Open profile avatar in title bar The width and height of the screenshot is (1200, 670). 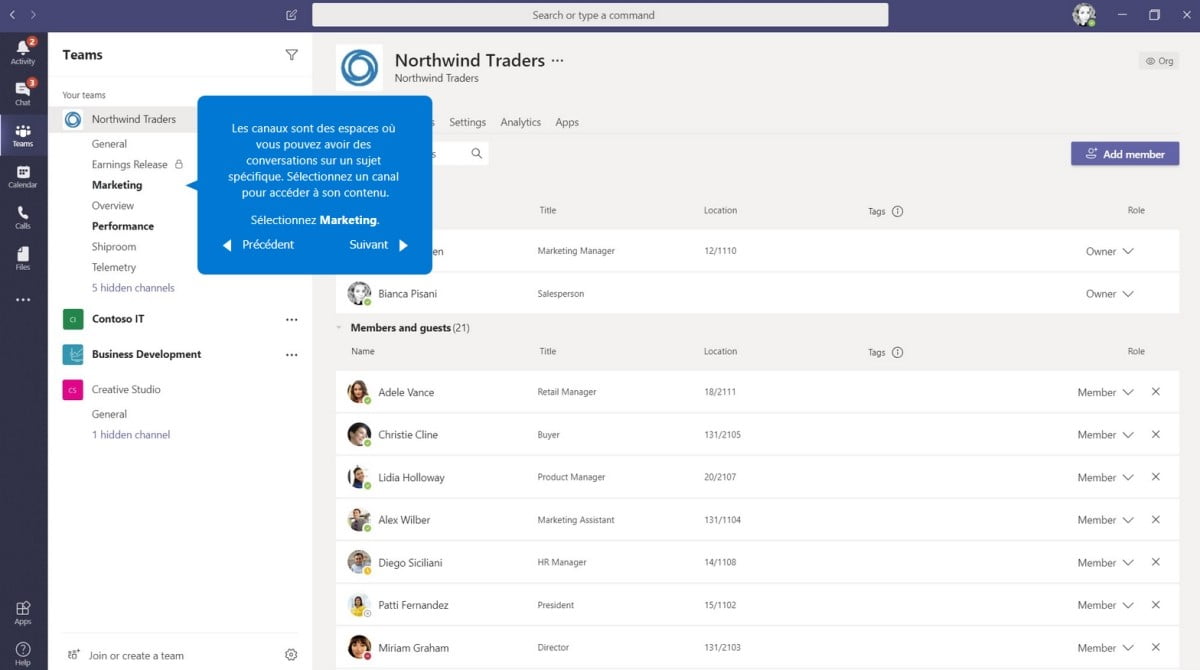[1084, 15]
